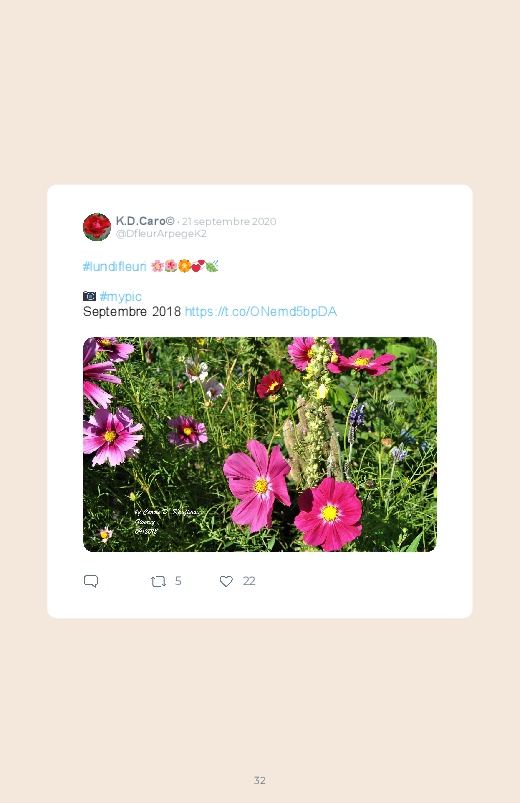Click the retweet count 5
Screen dimensions: 520x803
tap(178, 581)
